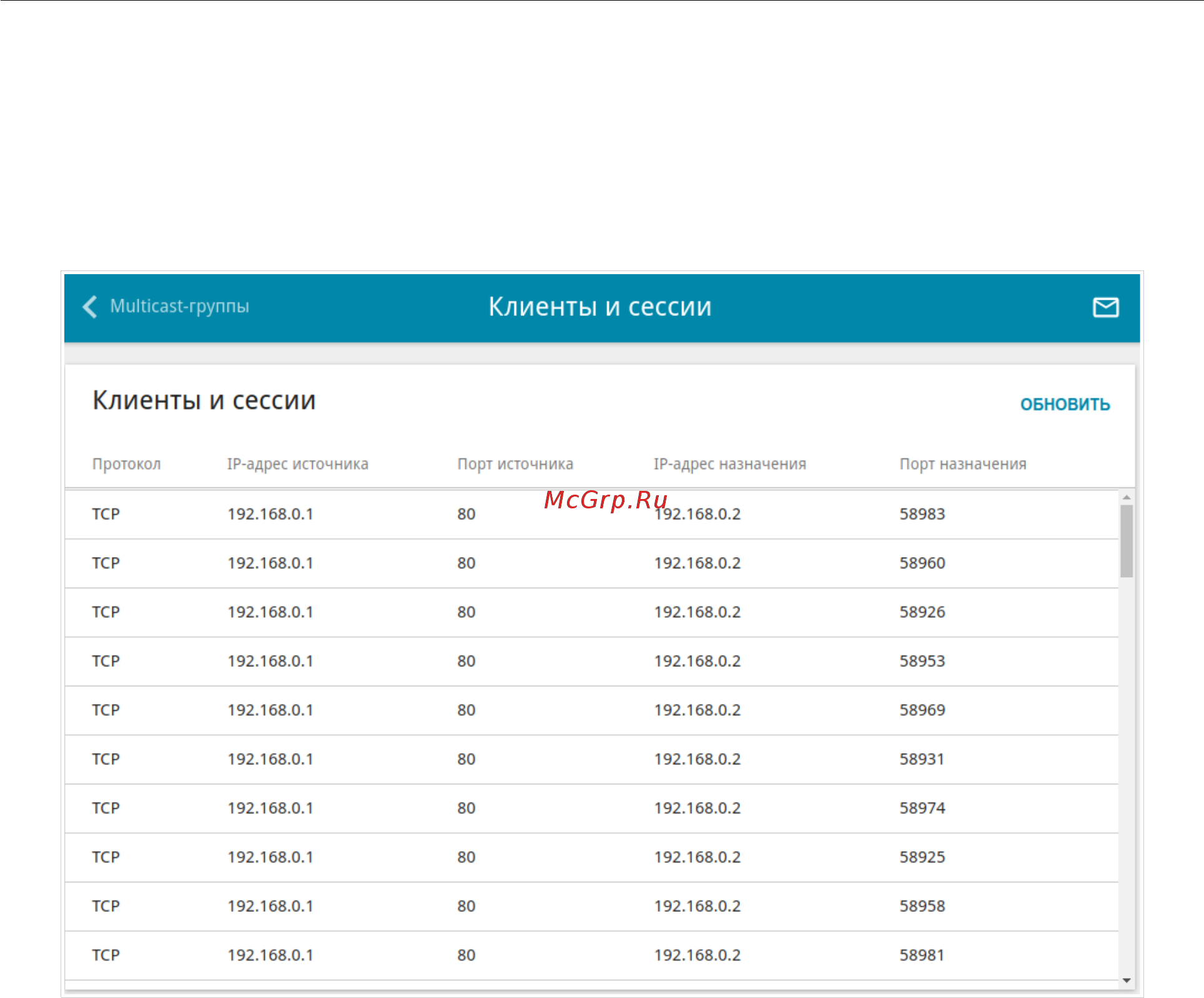Select the Порт назначения column header
Image resolution: width=1204 pixels, height=998 pixels.
point(963,464)
